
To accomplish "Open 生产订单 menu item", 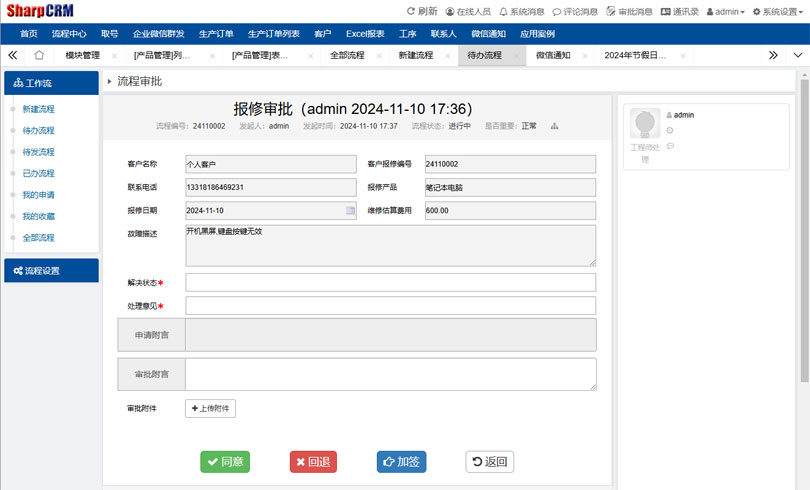I will (216, 34).
